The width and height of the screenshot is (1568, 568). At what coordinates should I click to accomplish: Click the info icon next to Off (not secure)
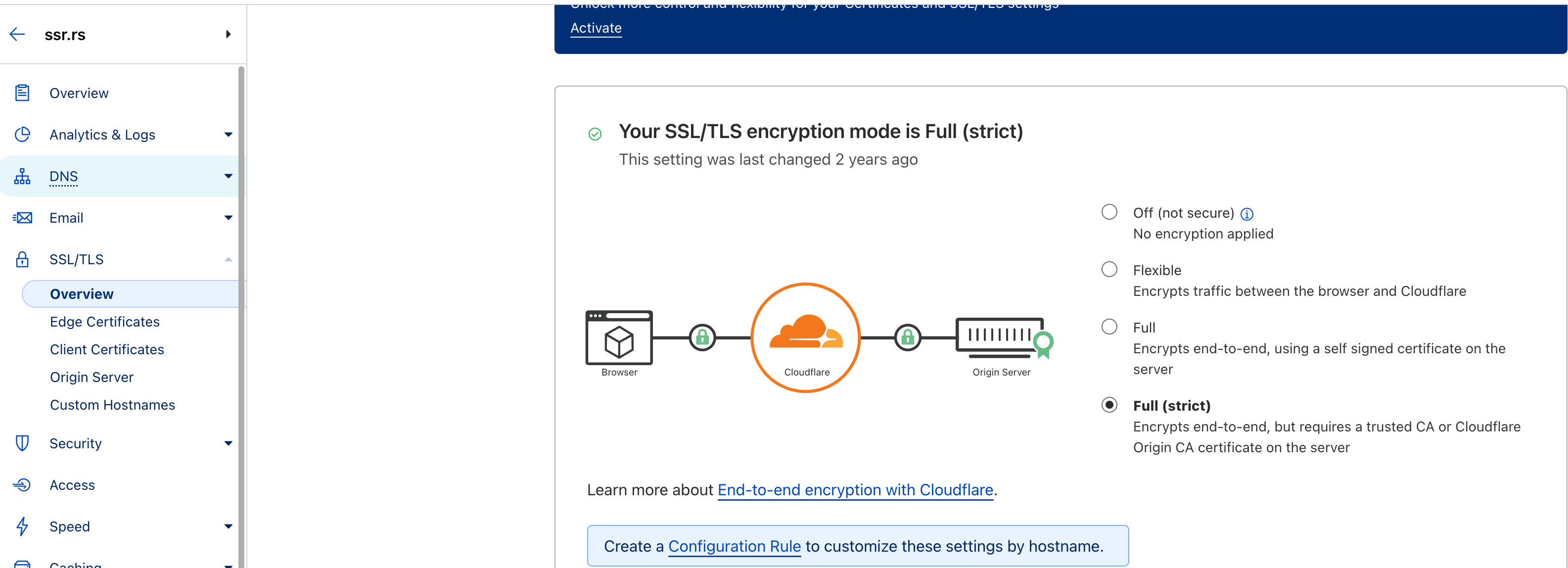tap(1246, 214)
